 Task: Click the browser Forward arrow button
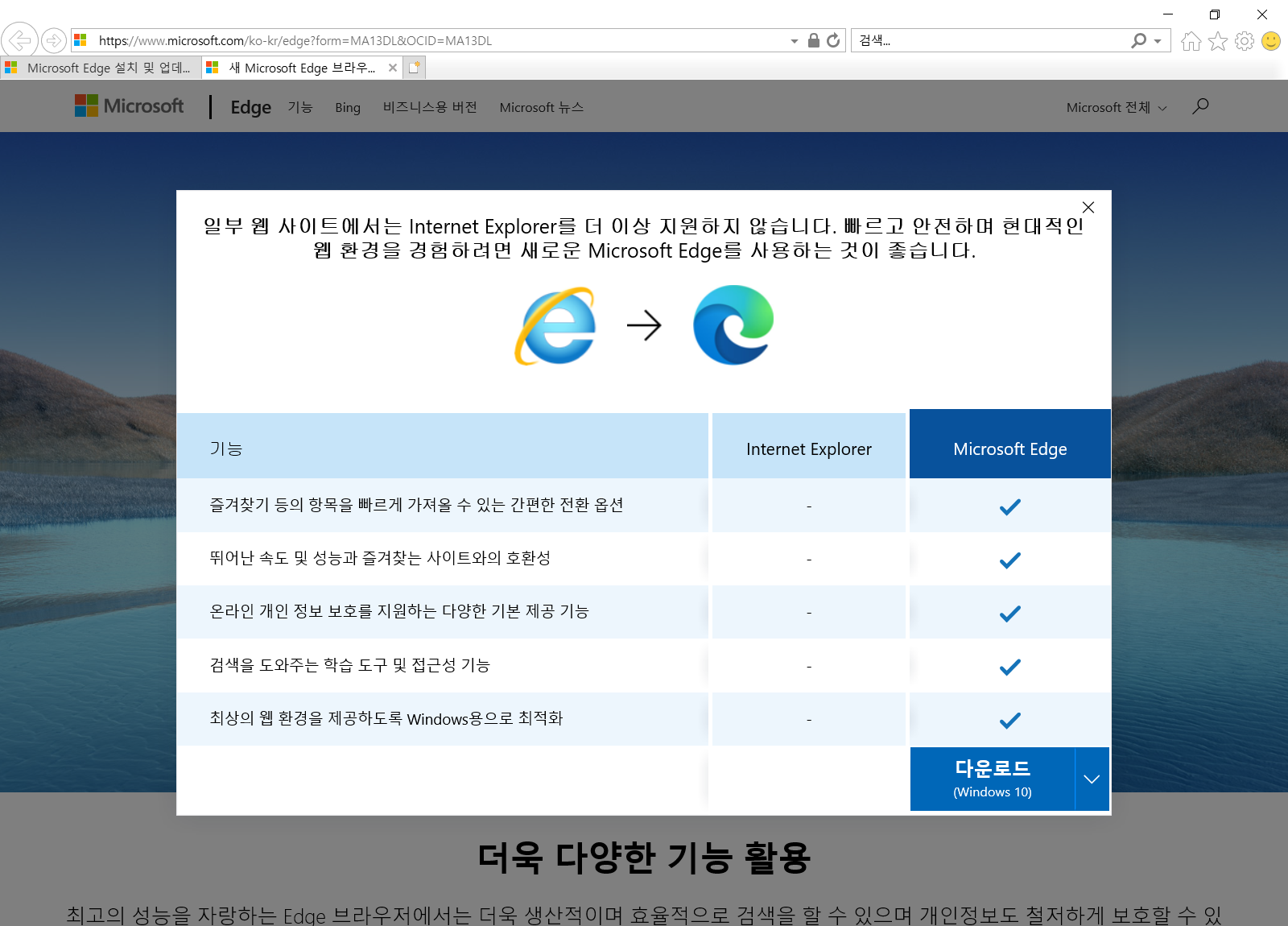click(x=53, y=40)
